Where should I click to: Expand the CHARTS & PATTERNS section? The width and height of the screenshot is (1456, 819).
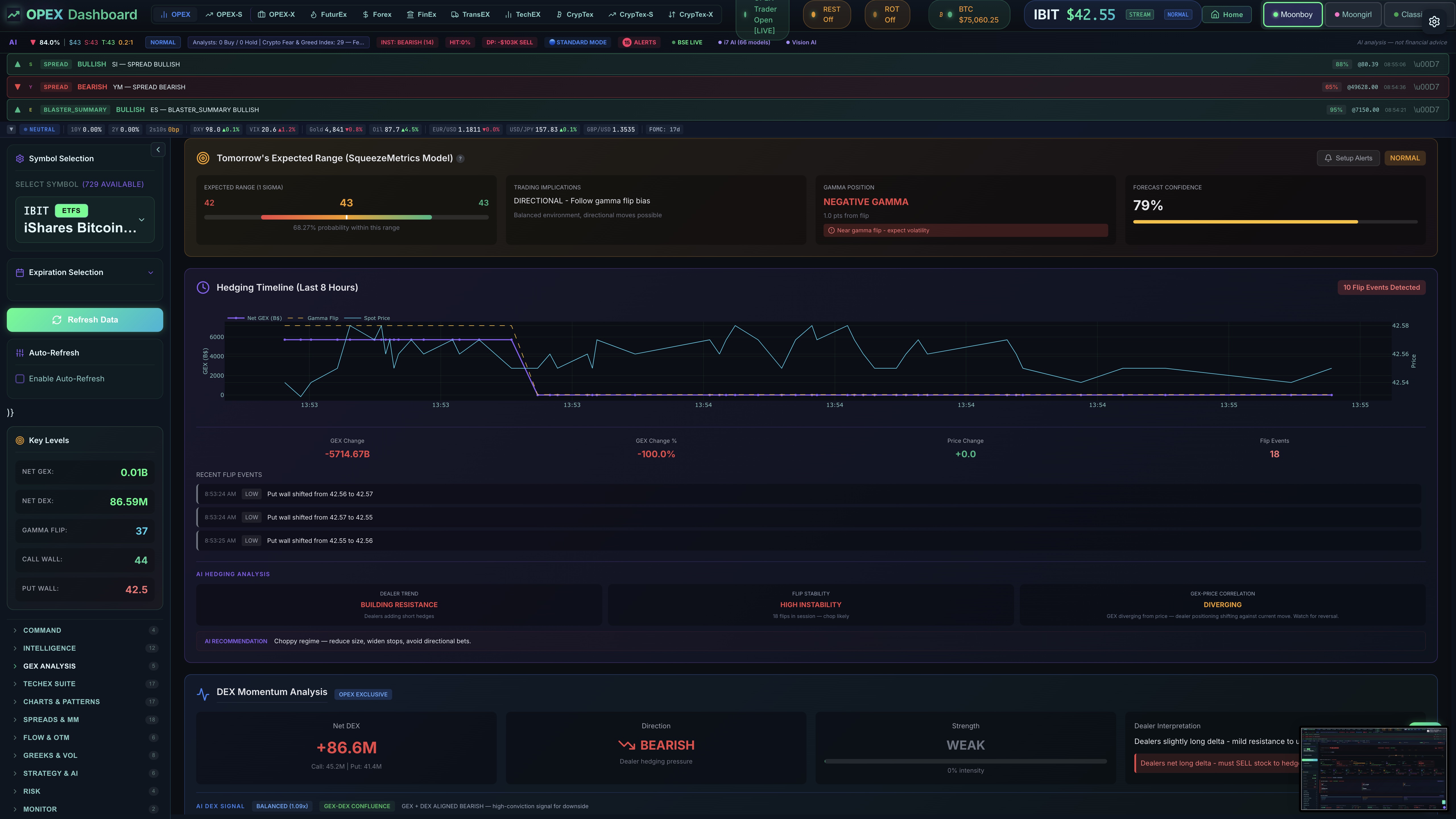(x=85, y=702)
